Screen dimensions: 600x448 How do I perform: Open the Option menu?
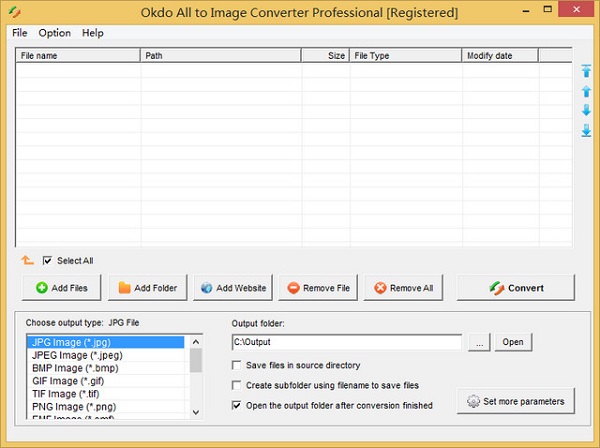pos(54,33)
